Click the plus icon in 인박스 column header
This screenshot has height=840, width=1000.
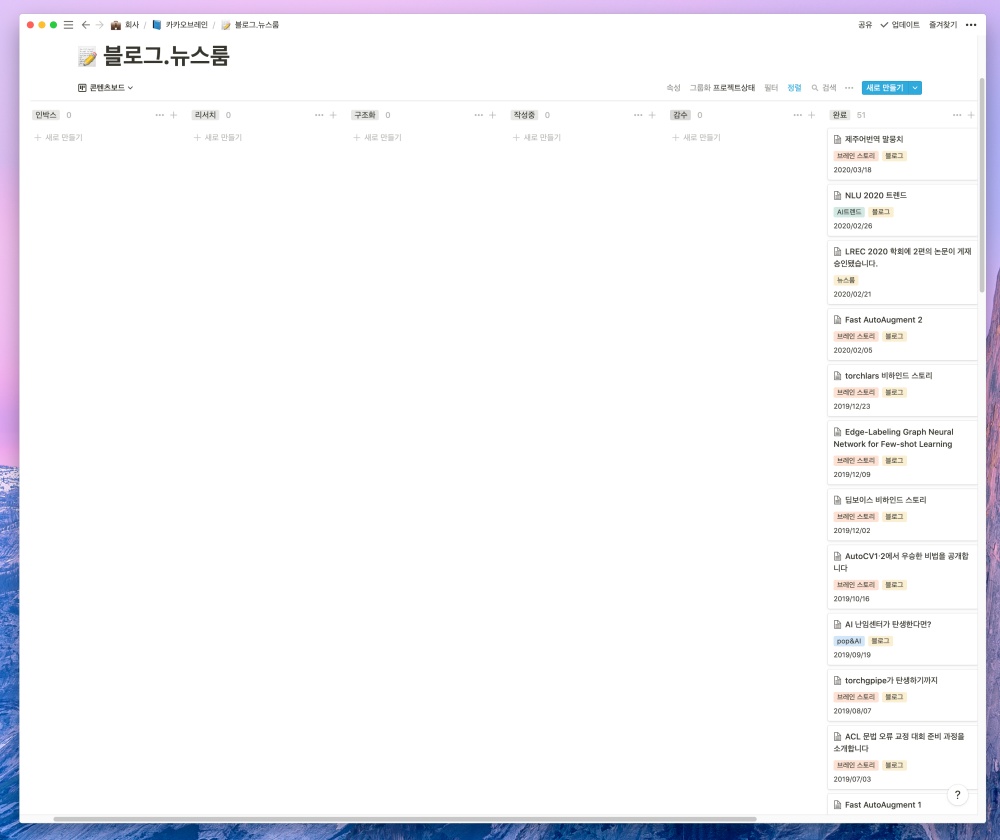tap(173, 115)
